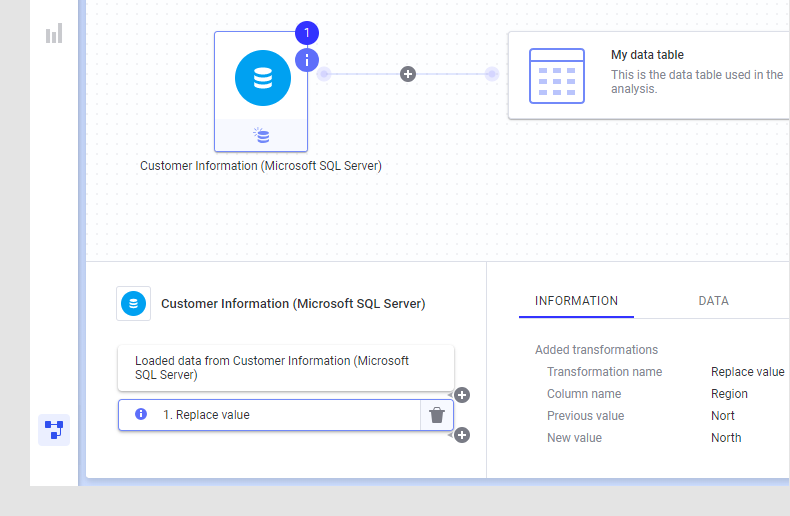
Task: Insert a transformation with plus above Replace value
Action: (462, 395)
